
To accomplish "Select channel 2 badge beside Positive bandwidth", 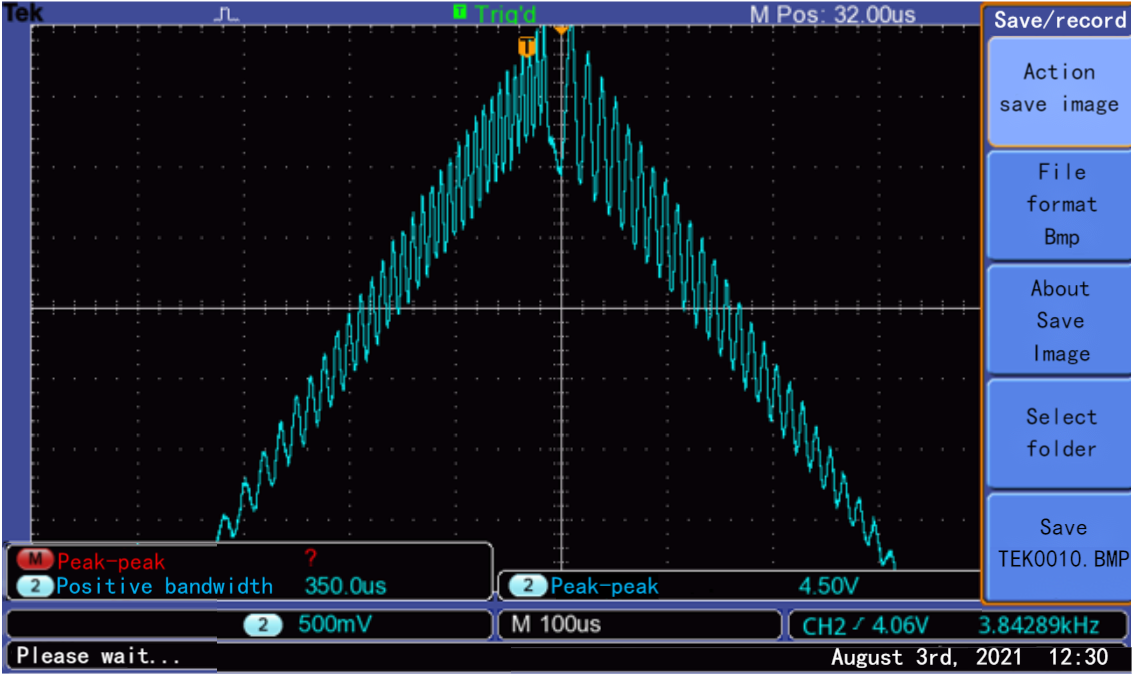I will 35,586.
